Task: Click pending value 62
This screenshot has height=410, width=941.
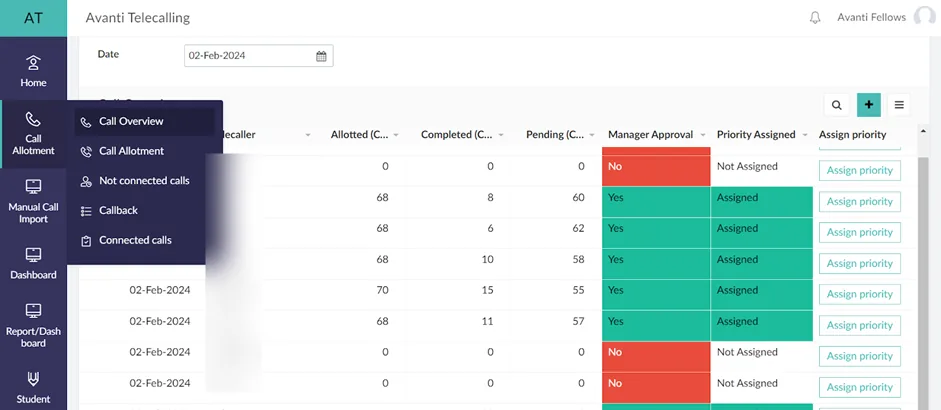Action: (x=579, y=229)
